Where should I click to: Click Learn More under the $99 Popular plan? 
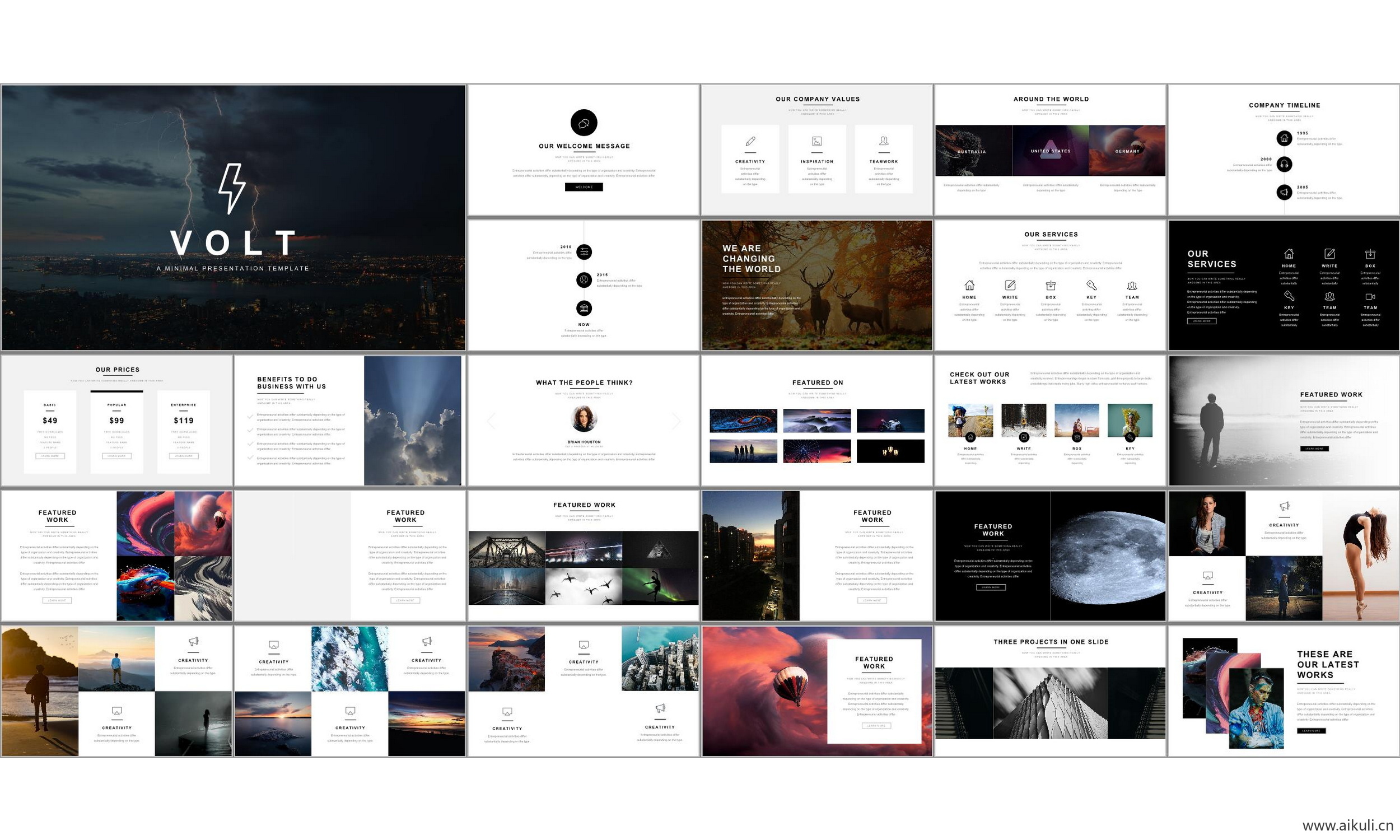116,456
